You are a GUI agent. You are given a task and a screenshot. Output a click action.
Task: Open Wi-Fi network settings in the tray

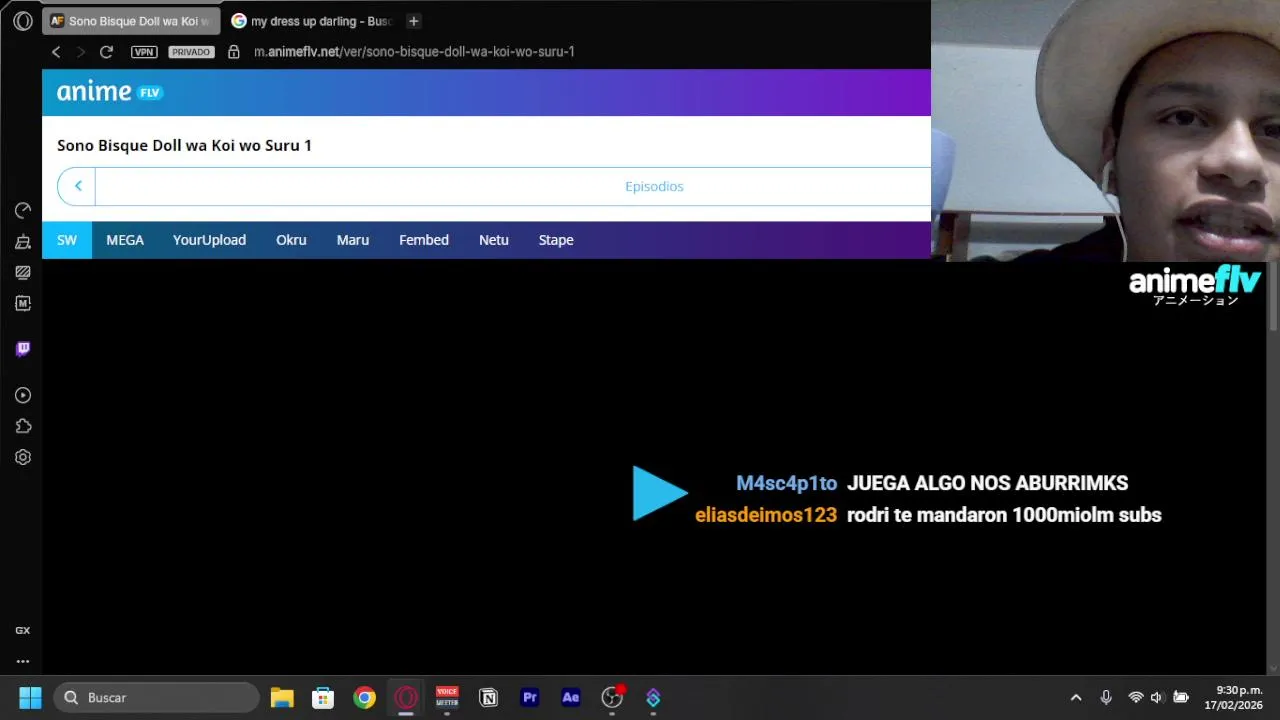1136,697
